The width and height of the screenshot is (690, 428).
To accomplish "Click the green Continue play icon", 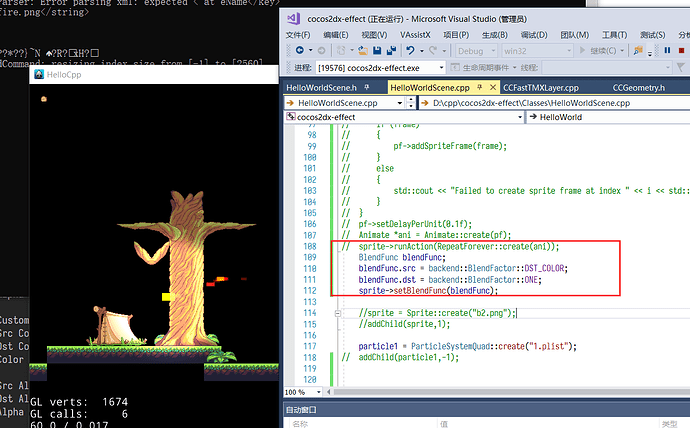I will coord(583,51).
